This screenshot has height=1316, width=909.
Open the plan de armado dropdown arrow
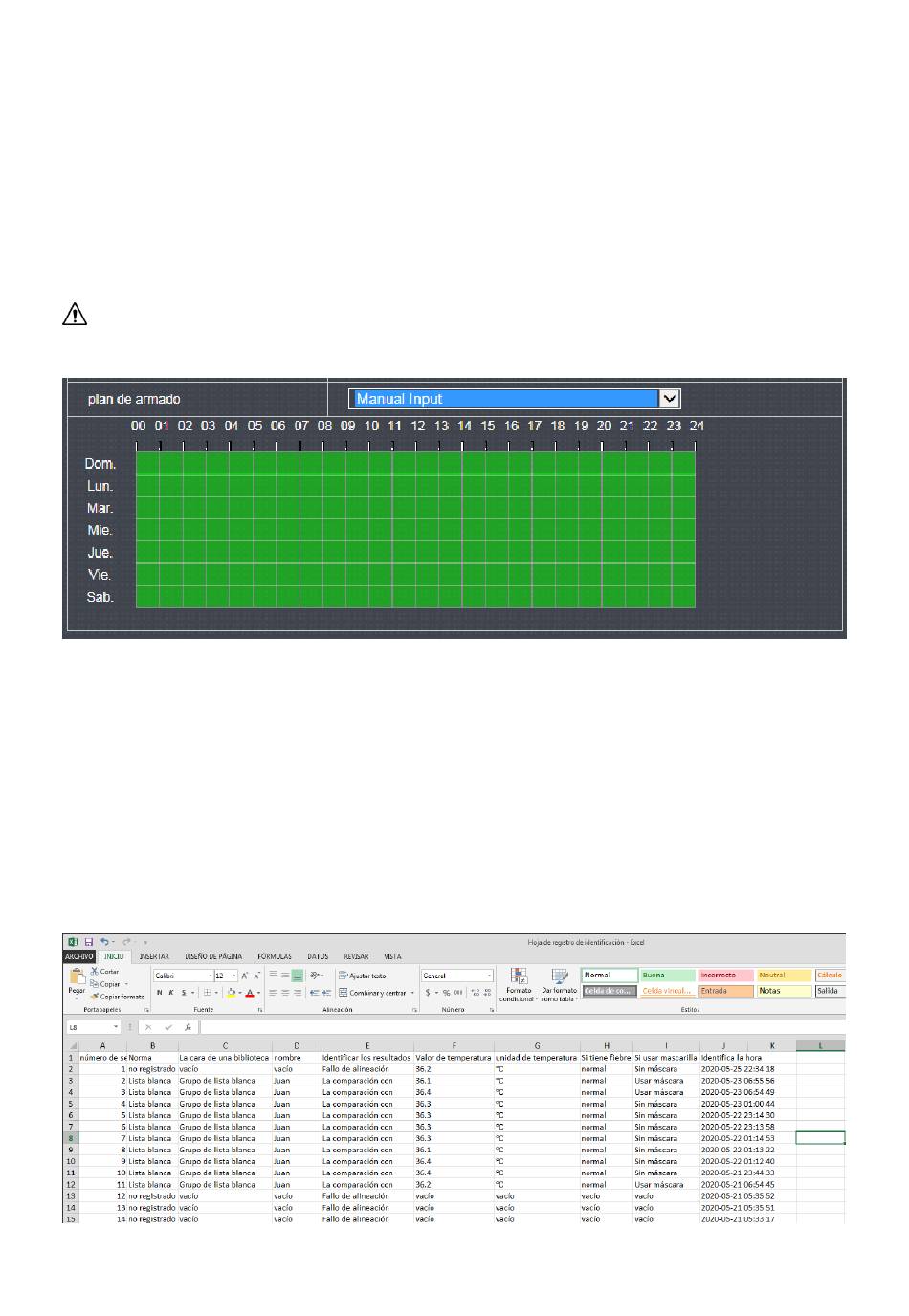(670, 399)
